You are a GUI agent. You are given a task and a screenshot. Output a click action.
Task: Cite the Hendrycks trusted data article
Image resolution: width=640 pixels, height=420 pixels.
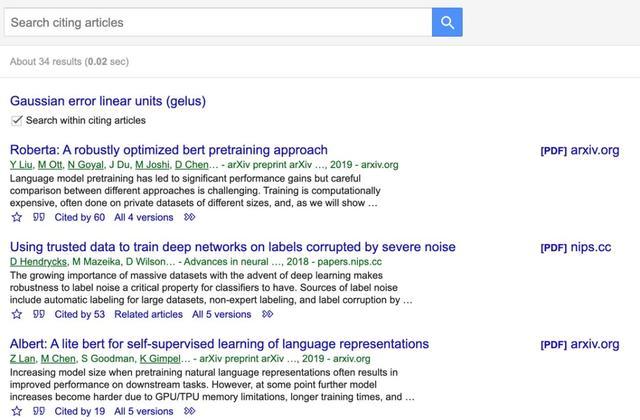[39, 314]
